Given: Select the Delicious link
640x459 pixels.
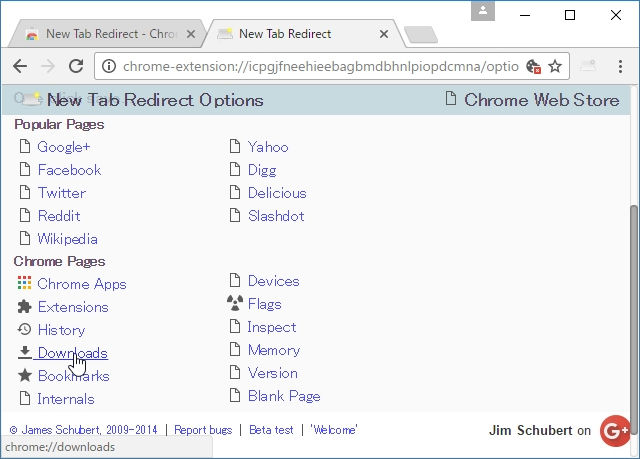Looking at the screenshot, I should 277,193.
